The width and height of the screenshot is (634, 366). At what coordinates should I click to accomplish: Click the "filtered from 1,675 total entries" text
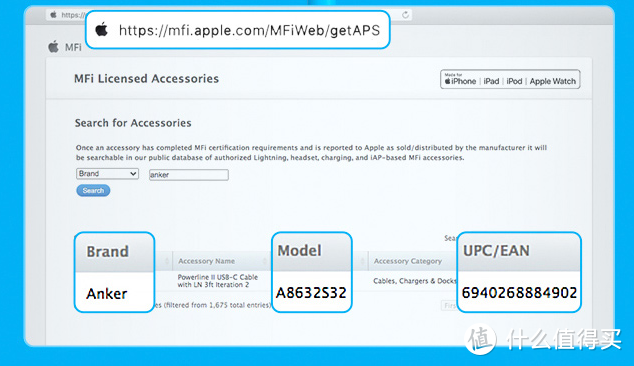click(218, 305)
